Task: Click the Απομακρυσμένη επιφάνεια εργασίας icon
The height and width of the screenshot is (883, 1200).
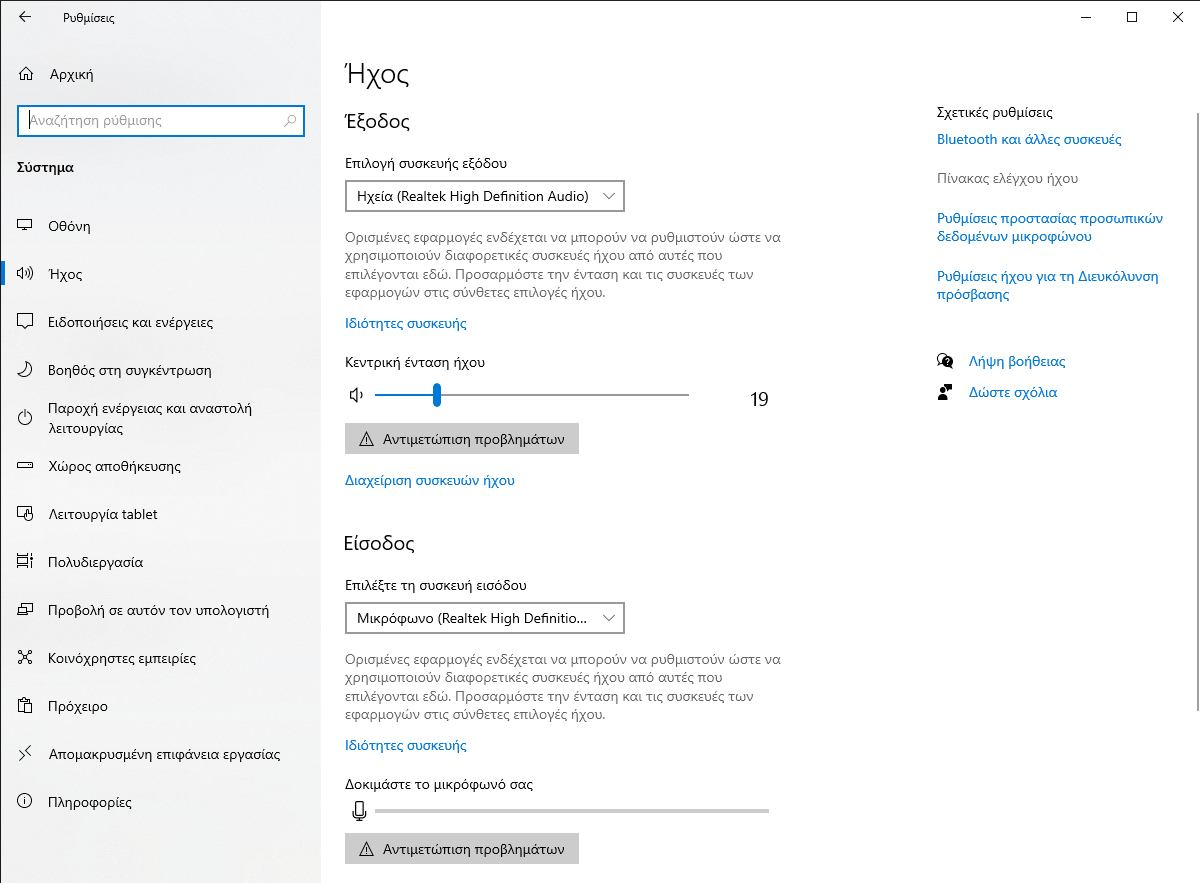Action: pyautogui.click(x=27, y=754)
